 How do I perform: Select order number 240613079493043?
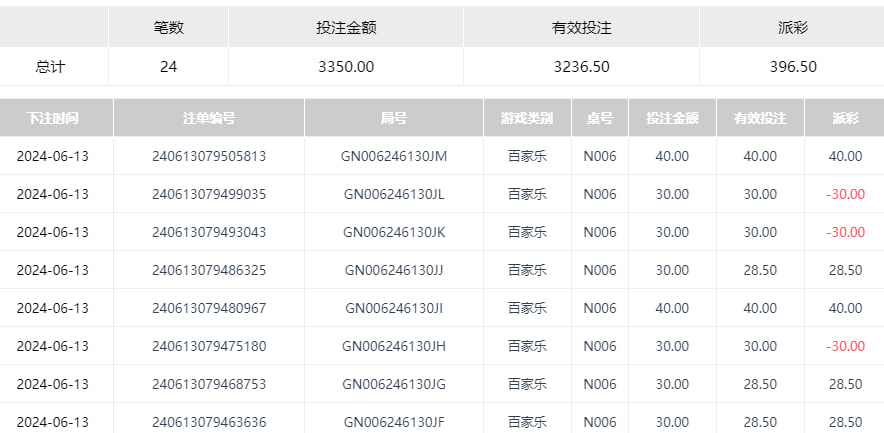point(209,232)
